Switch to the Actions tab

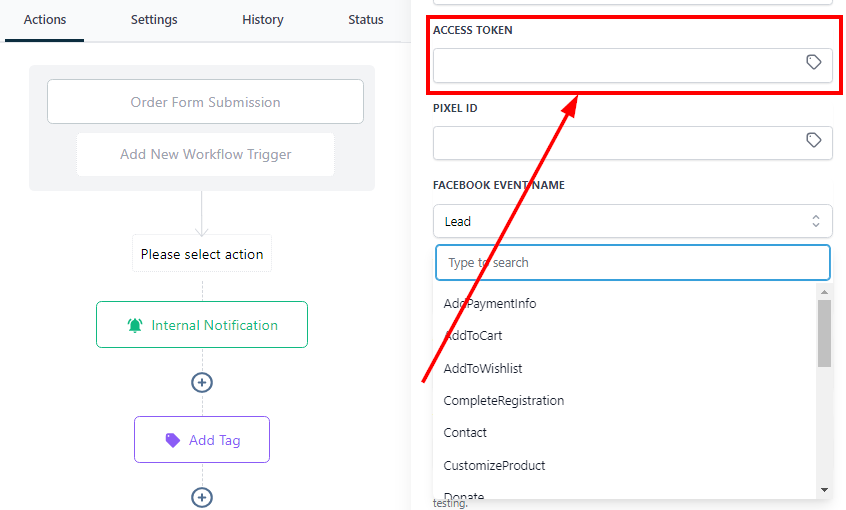point(44,20)
